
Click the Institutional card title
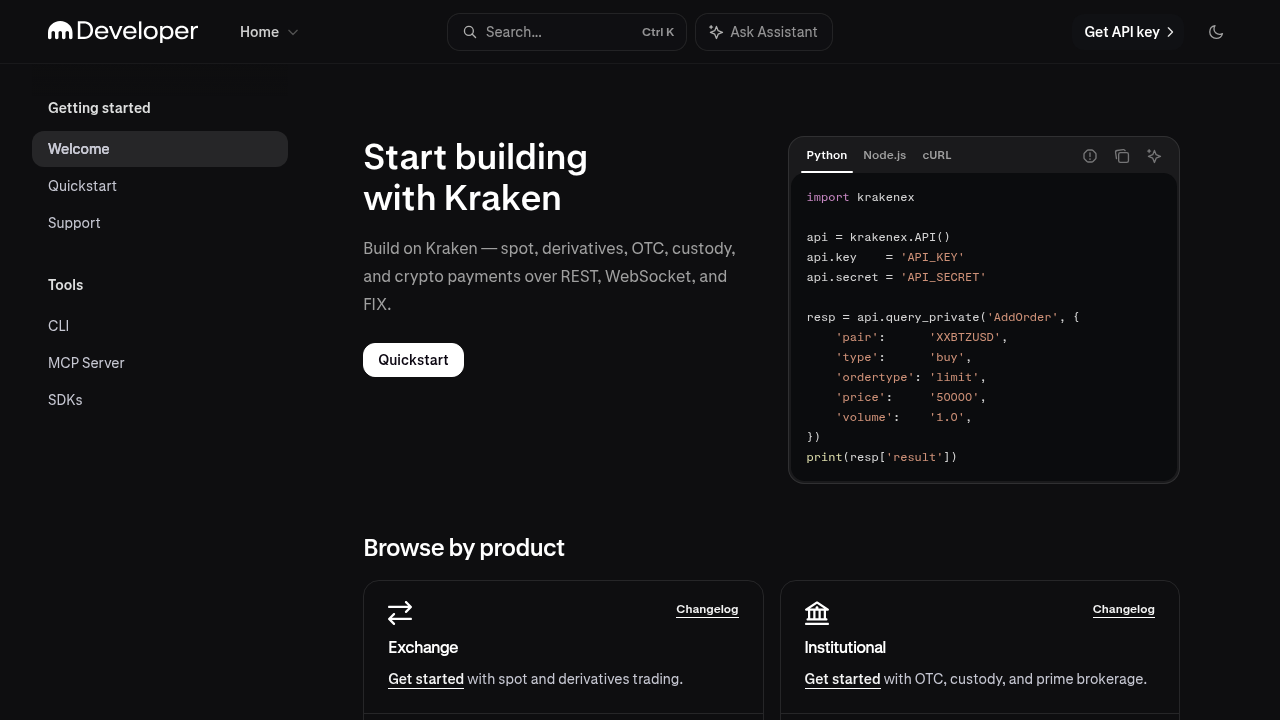[845, 647]
